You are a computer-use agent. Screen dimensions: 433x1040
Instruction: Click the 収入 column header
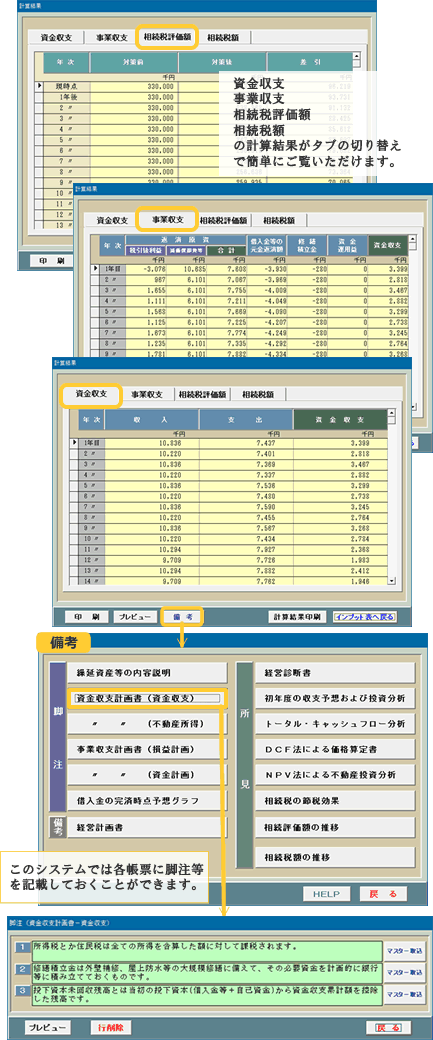coord(151,420)
